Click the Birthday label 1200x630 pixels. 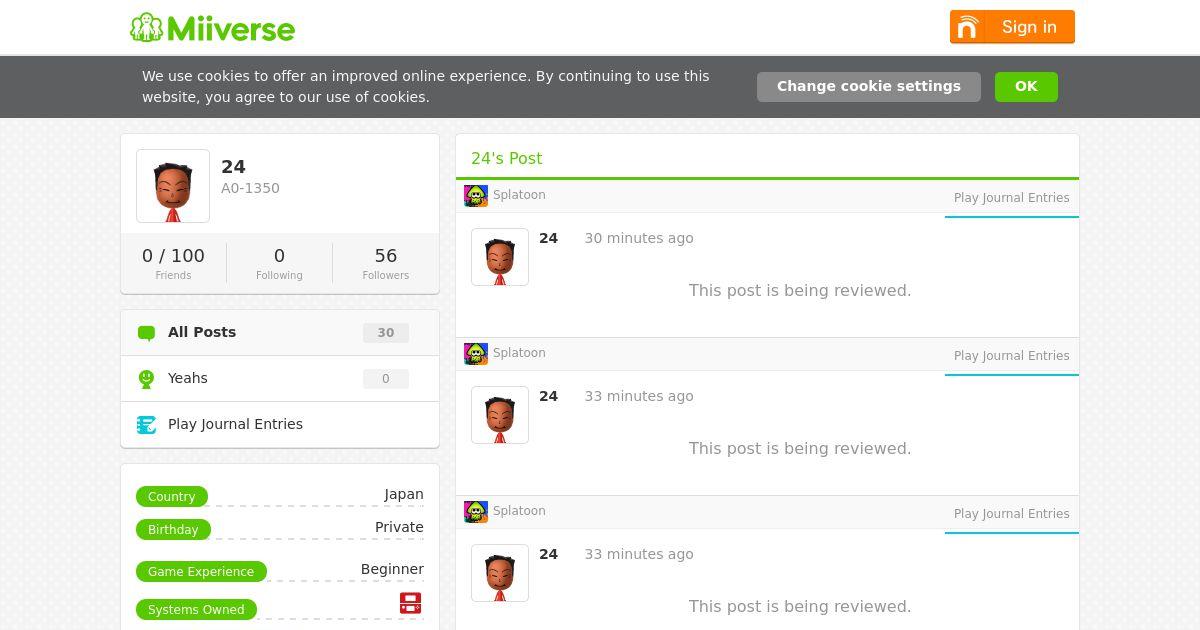point(173,529)
